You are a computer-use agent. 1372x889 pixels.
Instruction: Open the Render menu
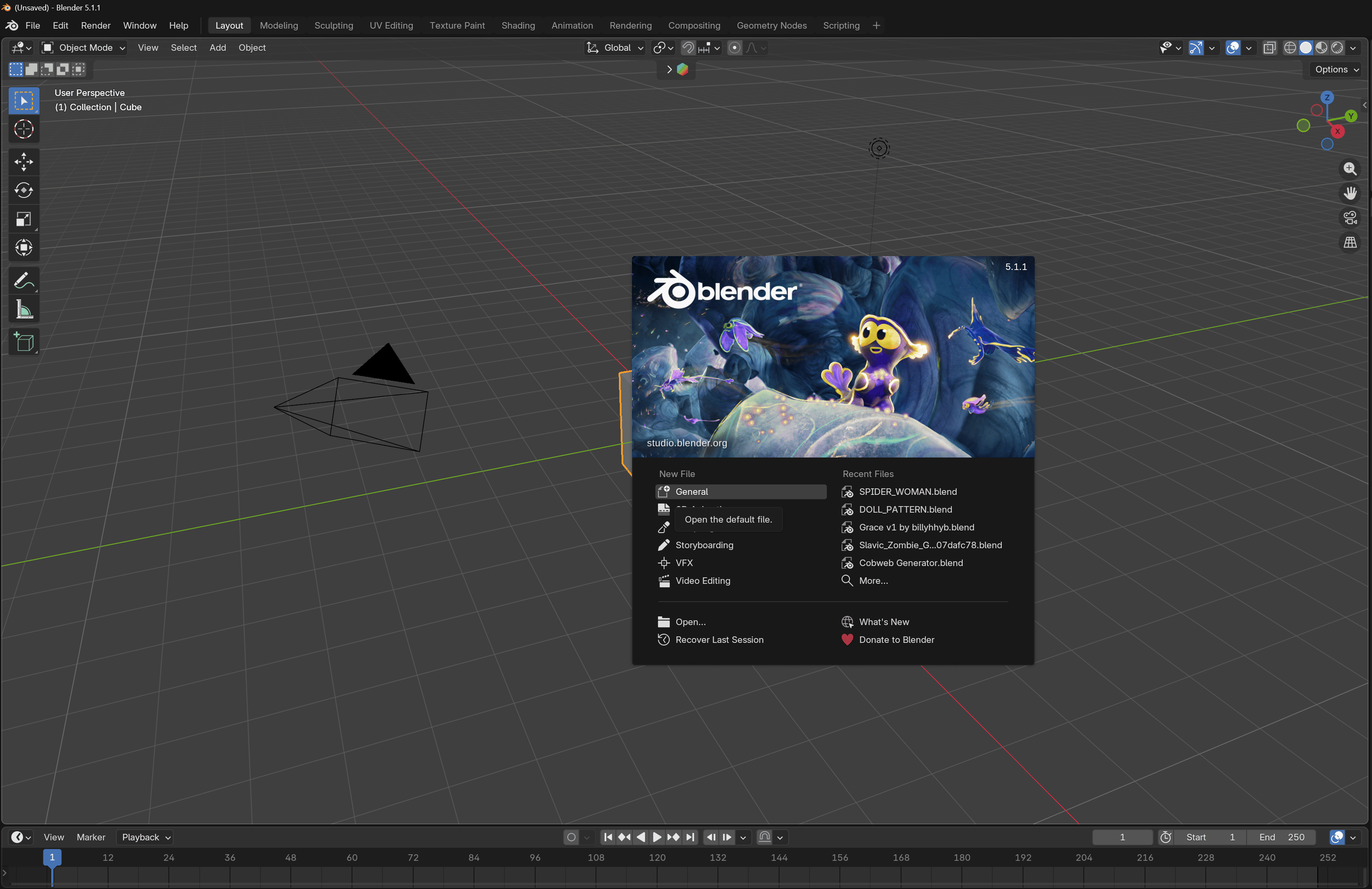[95, 25]
